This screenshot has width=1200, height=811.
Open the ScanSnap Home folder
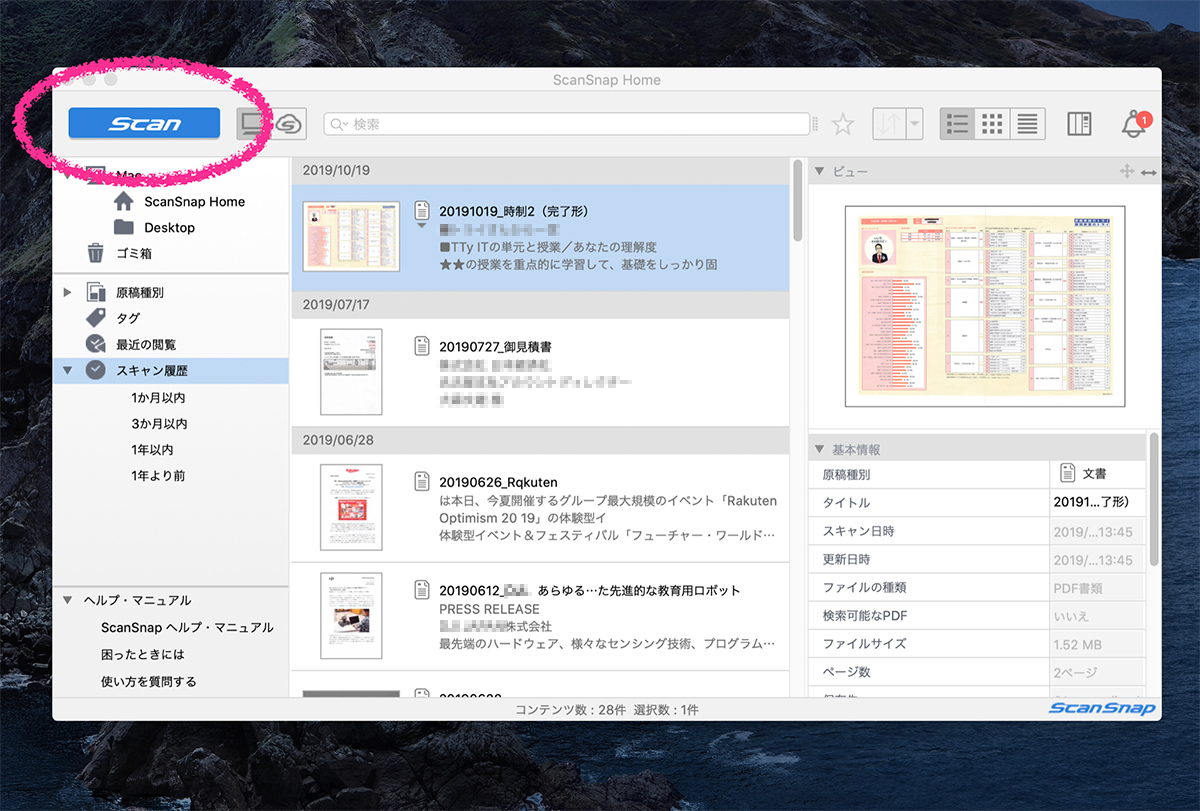[194, 201]
